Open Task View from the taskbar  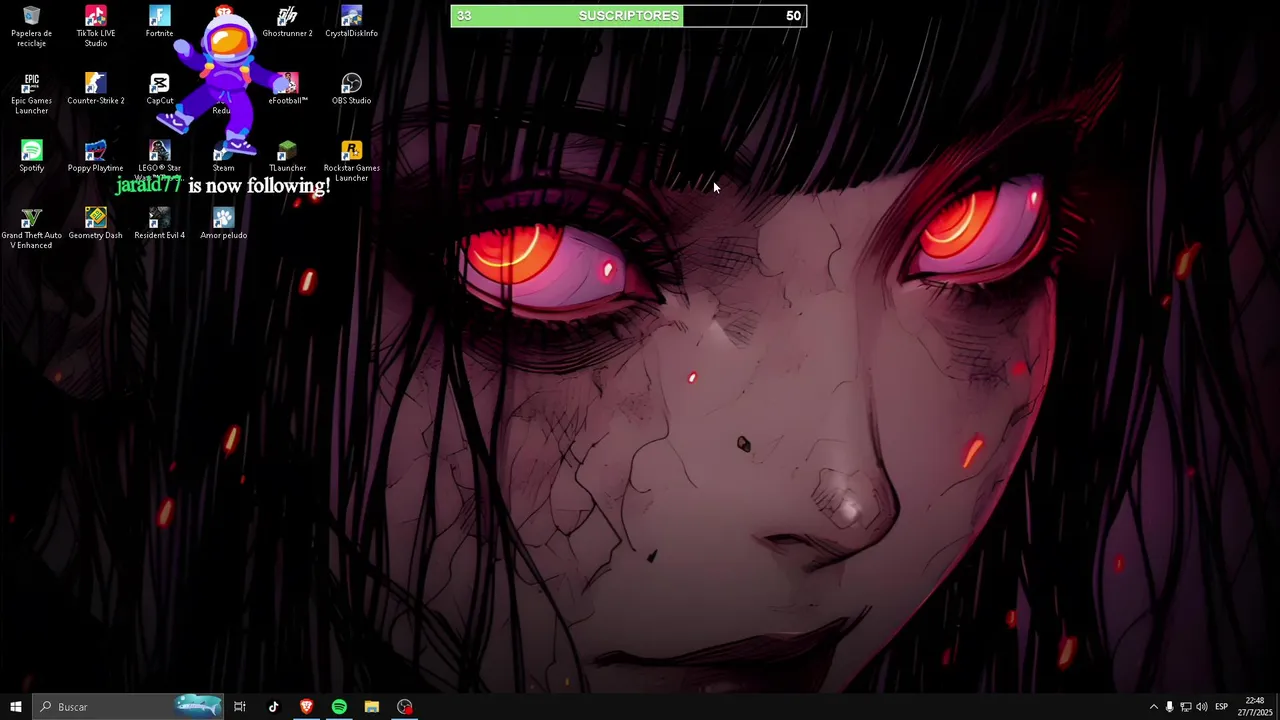[240, 707]
